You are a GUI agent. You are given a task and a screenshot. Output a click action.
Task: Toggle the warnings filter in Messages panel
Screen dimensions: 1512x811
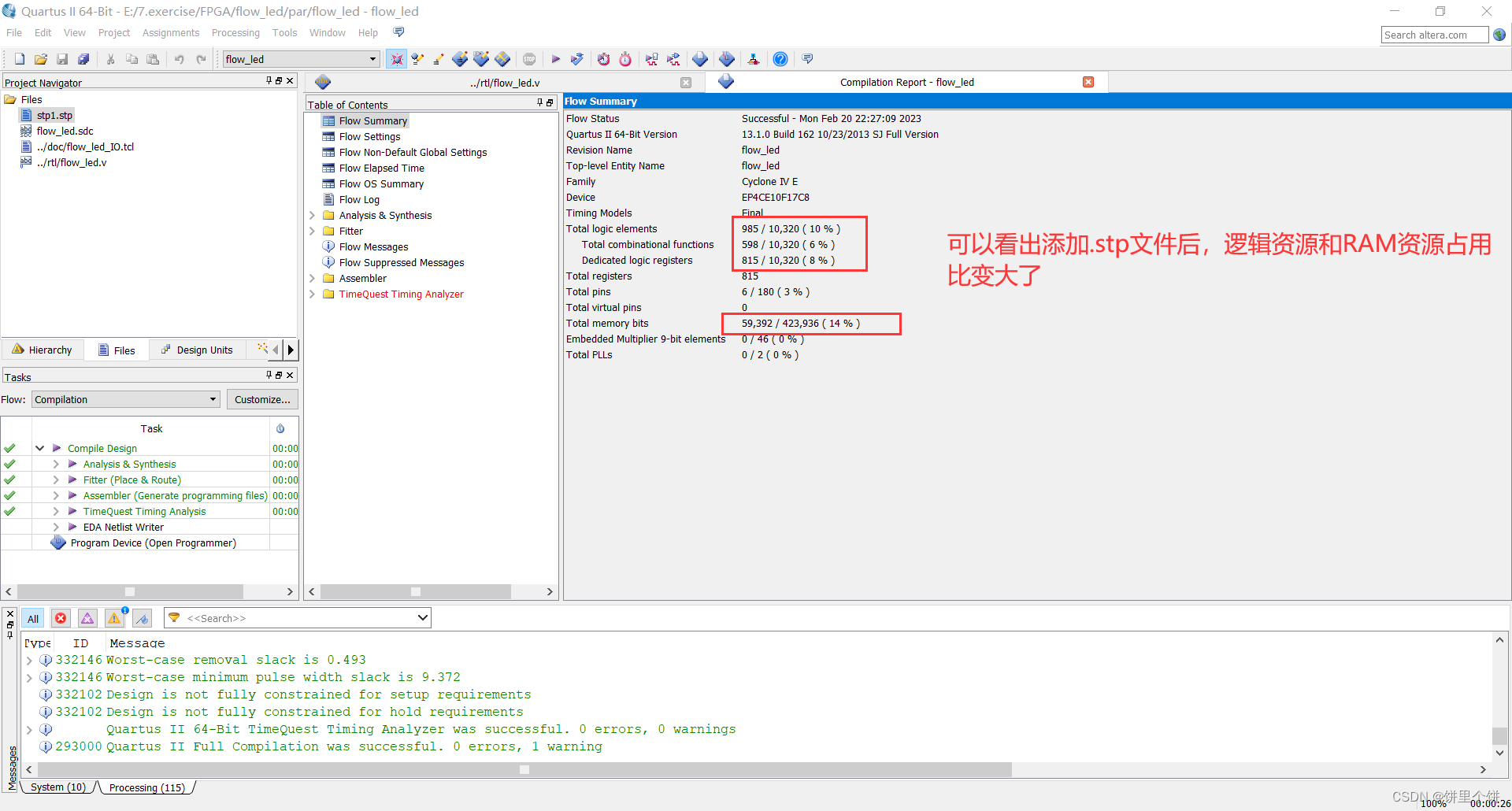(114, 618)
